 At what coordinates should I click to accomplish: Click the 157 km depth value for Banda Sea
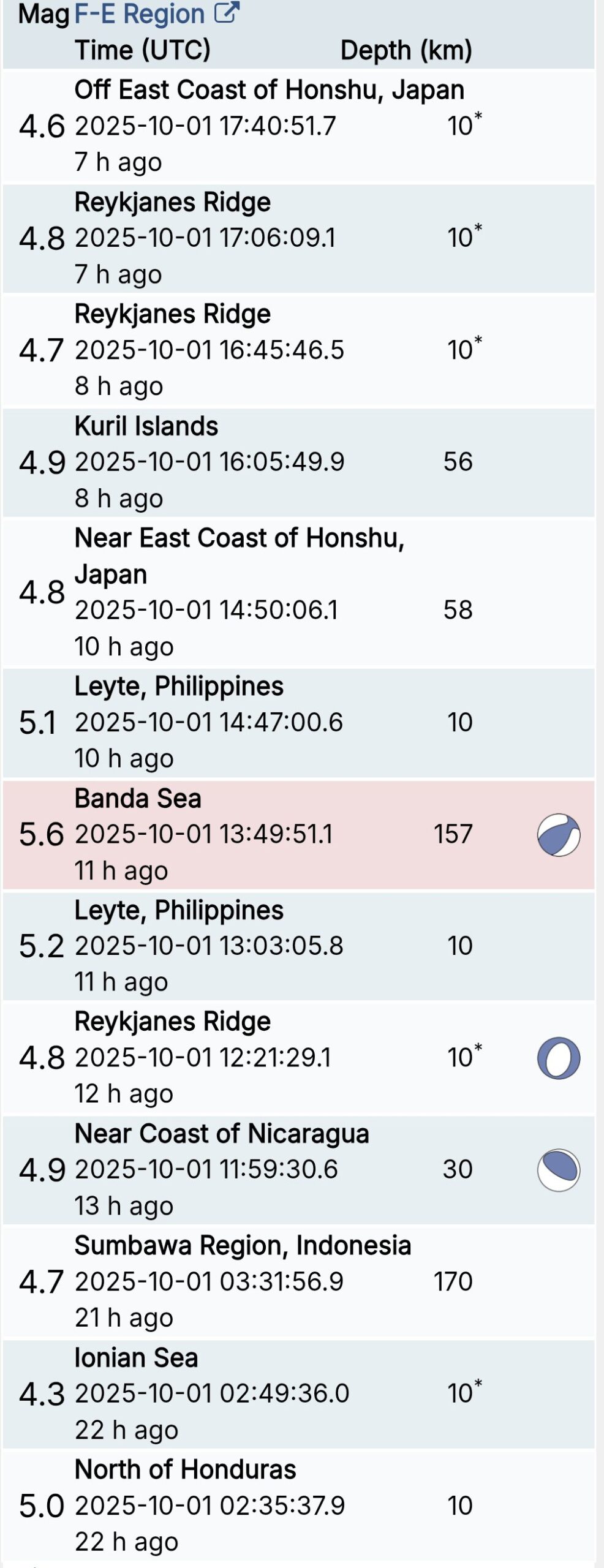point(453,834)
